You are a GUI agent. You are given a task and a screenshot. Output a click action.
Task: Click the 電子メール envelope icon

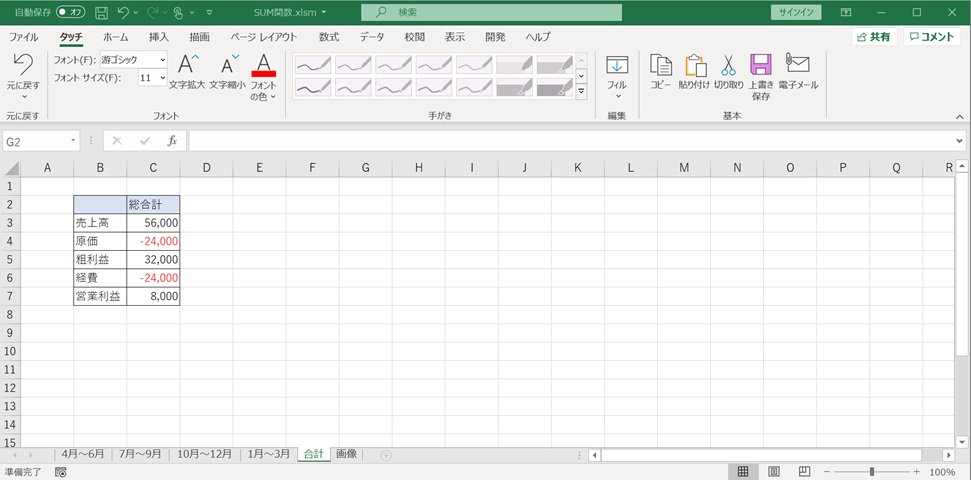797,66
